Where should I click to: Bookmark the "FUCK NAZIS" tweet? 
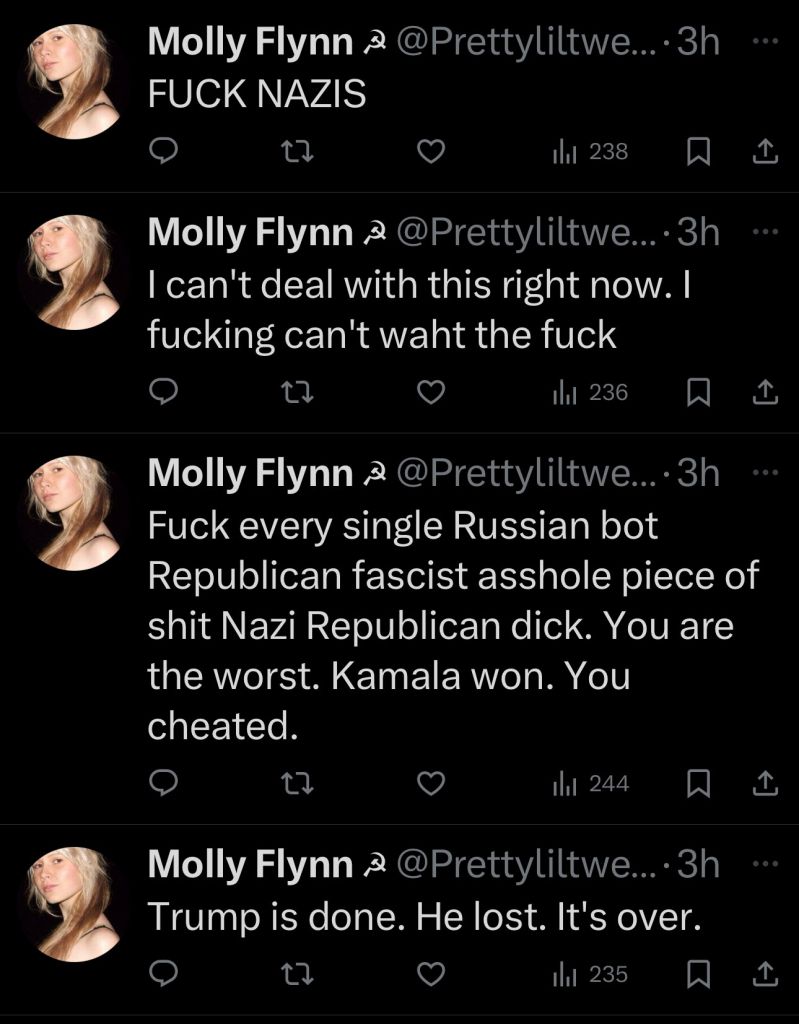[699, 152]
